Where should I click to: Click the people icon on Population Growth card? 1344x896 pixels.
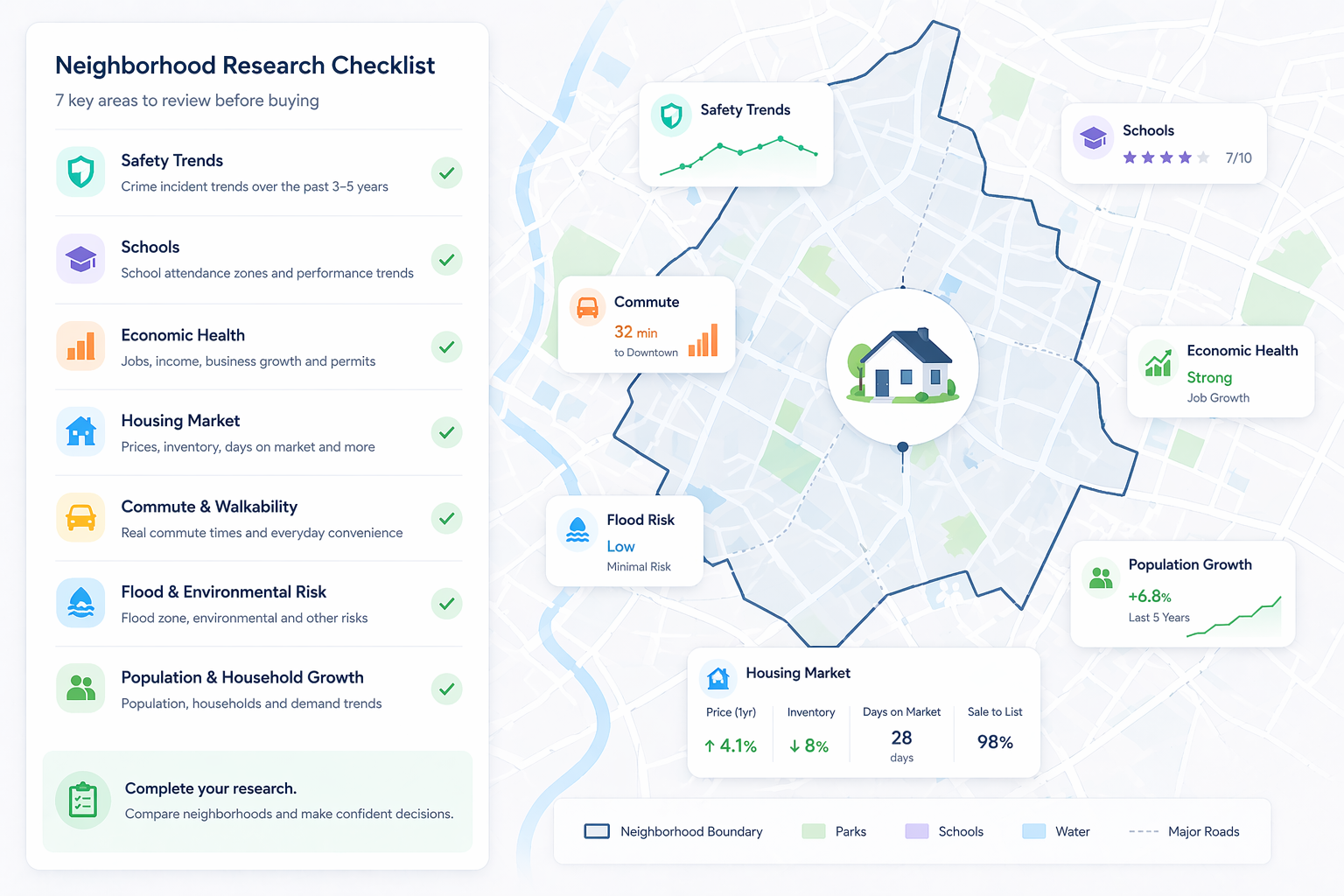click(x=1101, y=577)
